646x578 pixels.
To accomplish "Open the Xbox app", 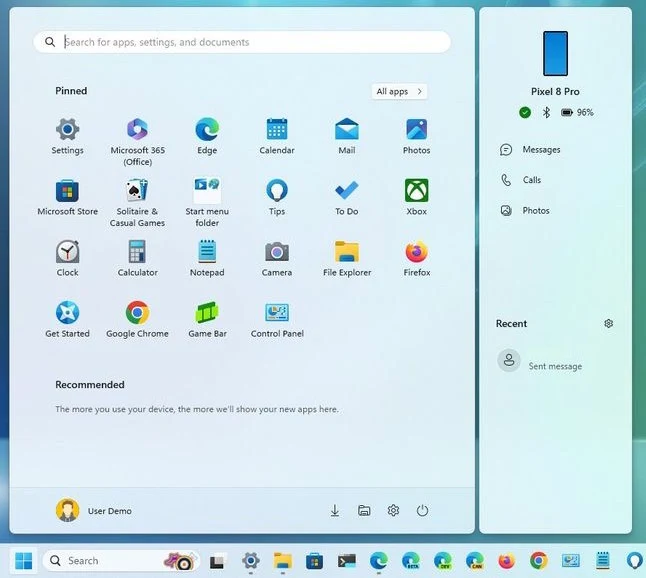I will pos(417,197).
